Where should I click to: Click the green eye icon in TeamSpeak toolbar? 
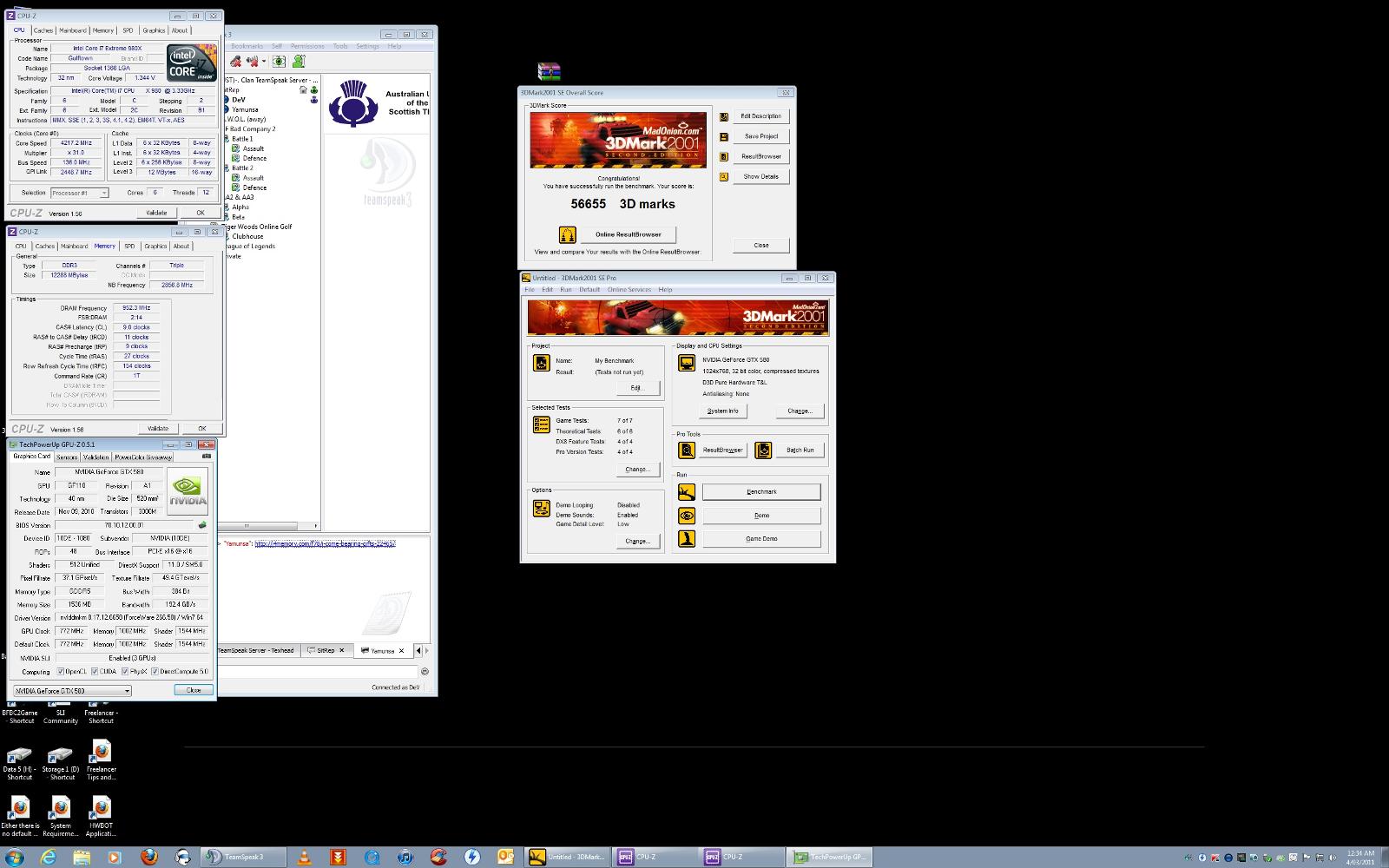coord(279,62)
